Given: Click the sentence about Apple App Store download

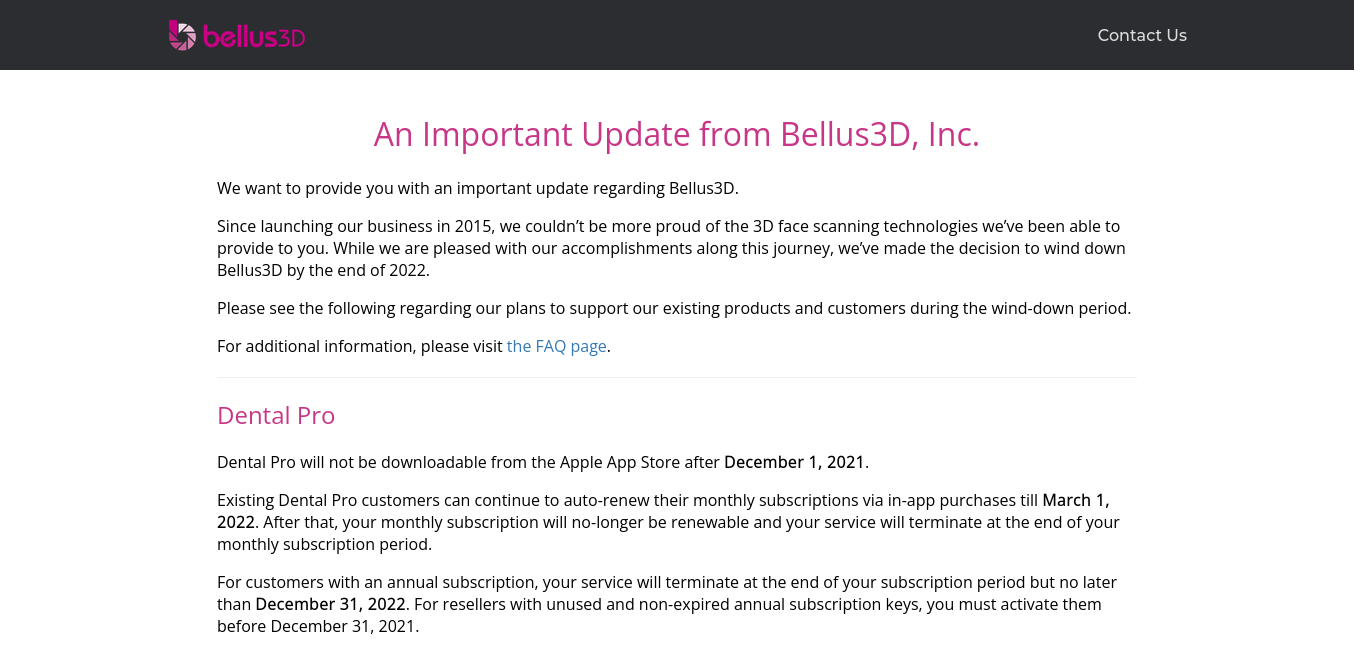Looking at the screenshot, I should [543, 462].
